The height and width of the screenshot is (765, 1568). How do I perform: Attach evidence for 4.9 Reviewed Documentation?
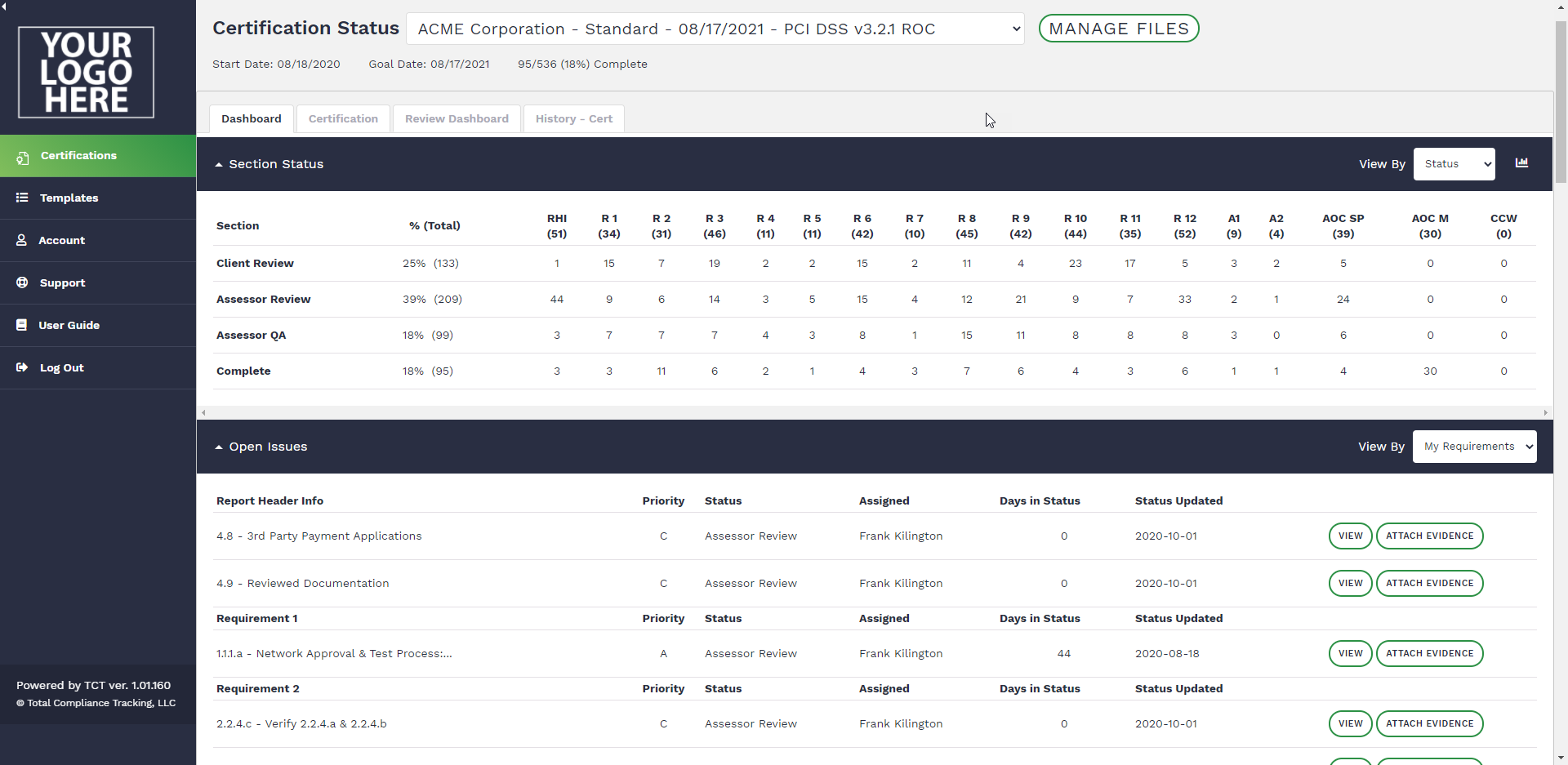click(x=1430, y=584)
